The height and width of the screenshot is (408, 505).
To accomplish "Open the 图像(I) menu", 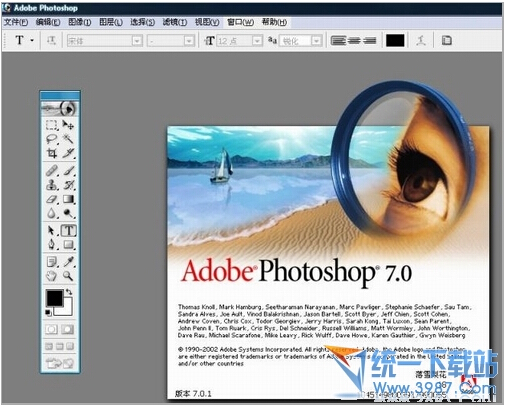I will click(79, 22).
